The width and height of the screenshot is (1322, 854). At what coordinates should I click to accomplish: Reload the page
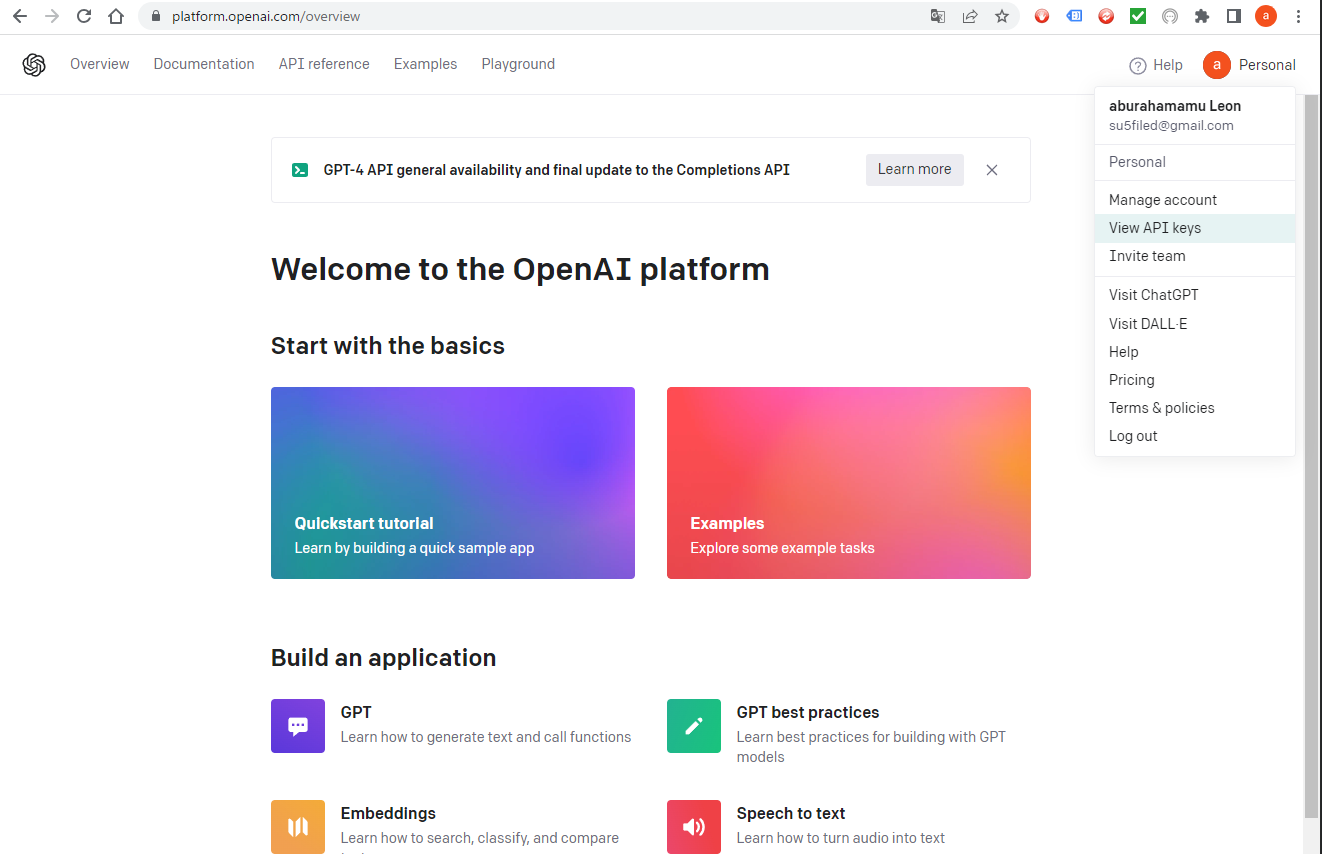84,16
